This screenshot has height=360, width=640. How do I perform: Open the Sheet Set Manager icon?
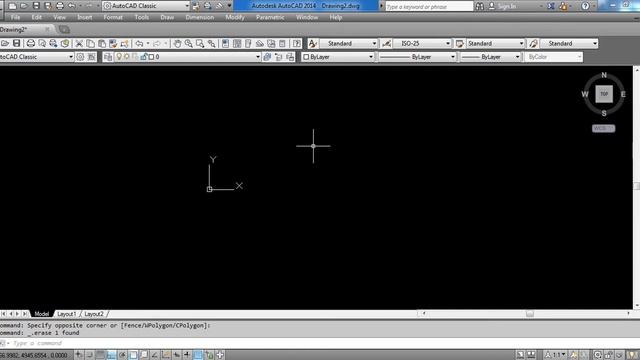click(260, 43)
